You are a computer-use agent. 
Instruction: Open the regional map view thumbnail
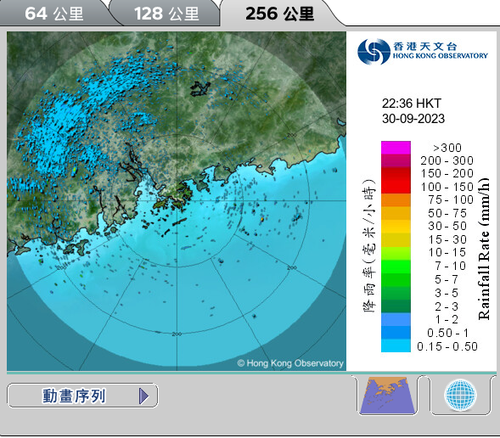pyautogui.click(x=388, y=396)
